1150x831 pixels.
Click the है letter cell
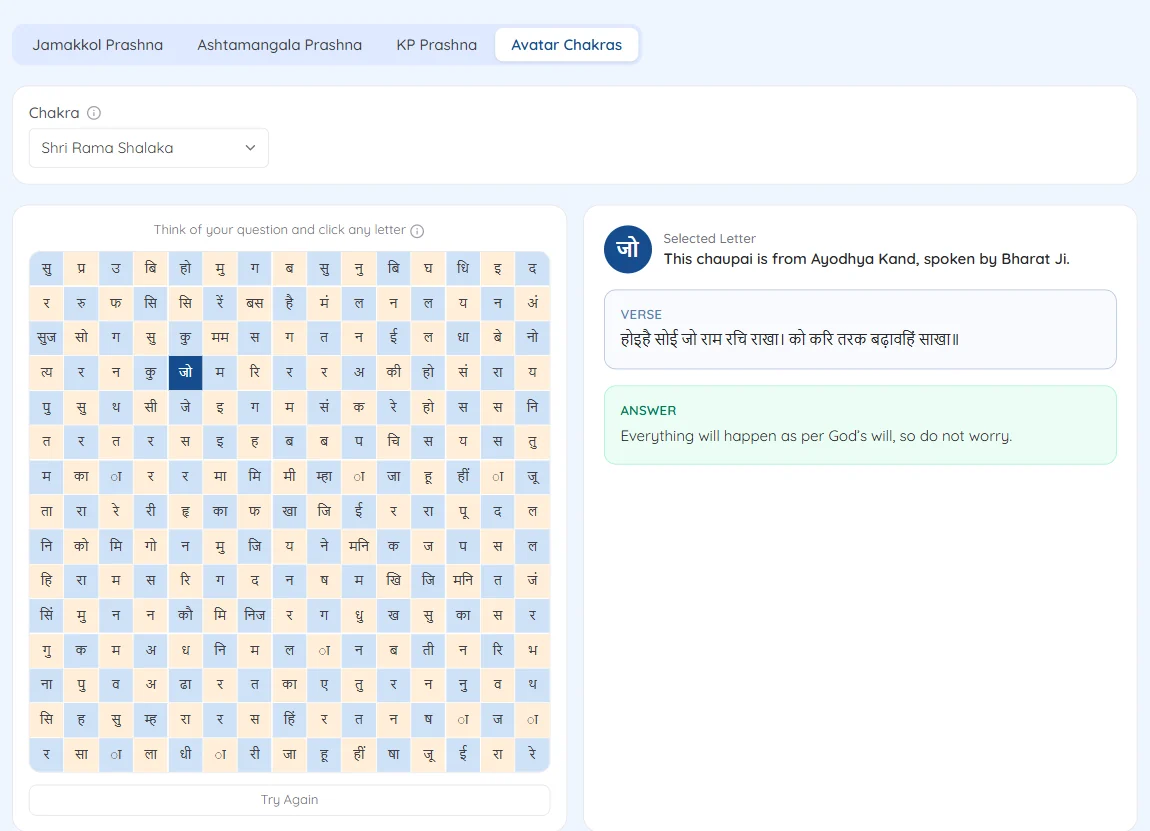pyautogui.click(x=290, y=302)
